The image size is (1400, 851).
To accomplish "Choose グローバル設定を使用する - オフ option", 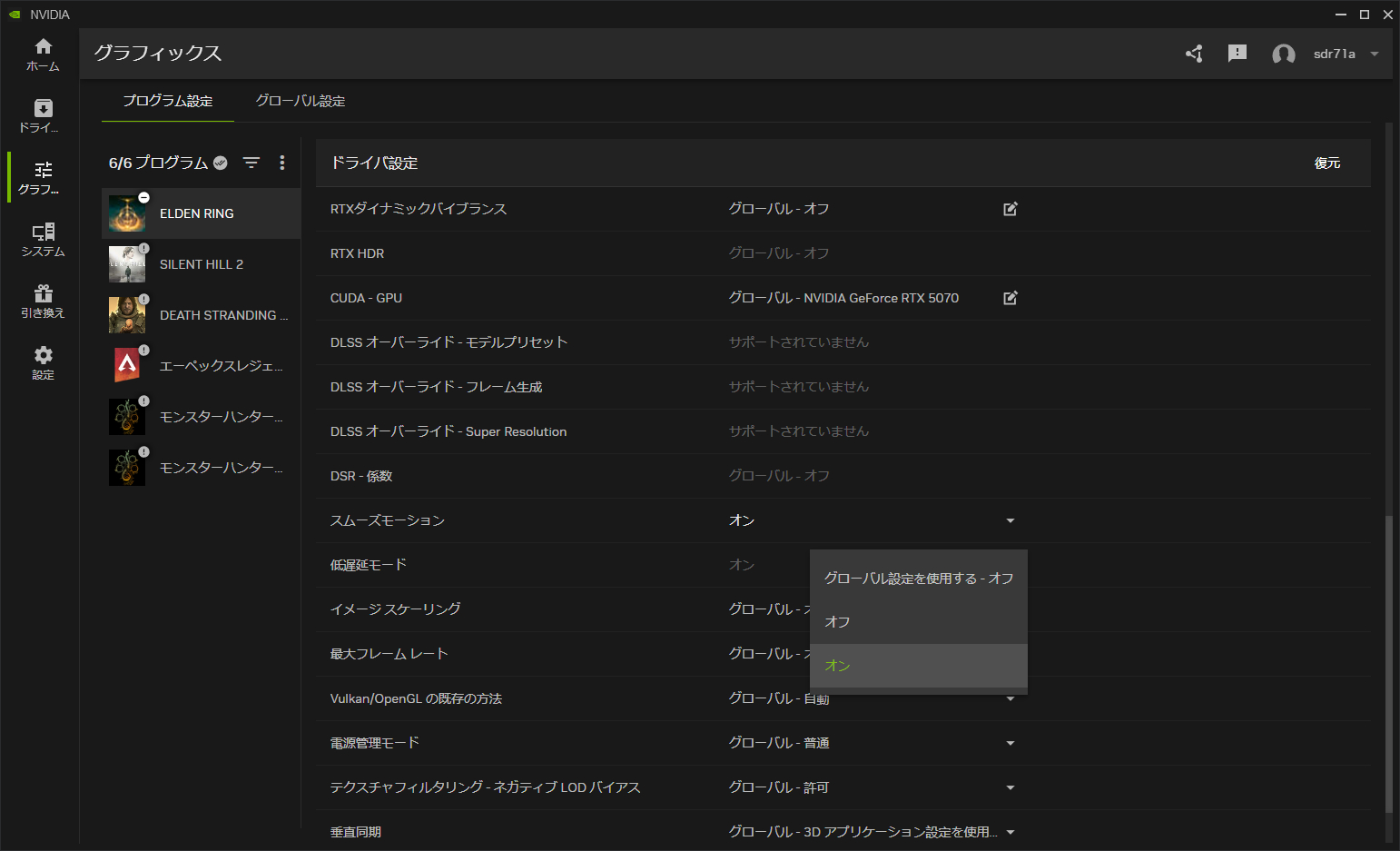I will point(919,579).
